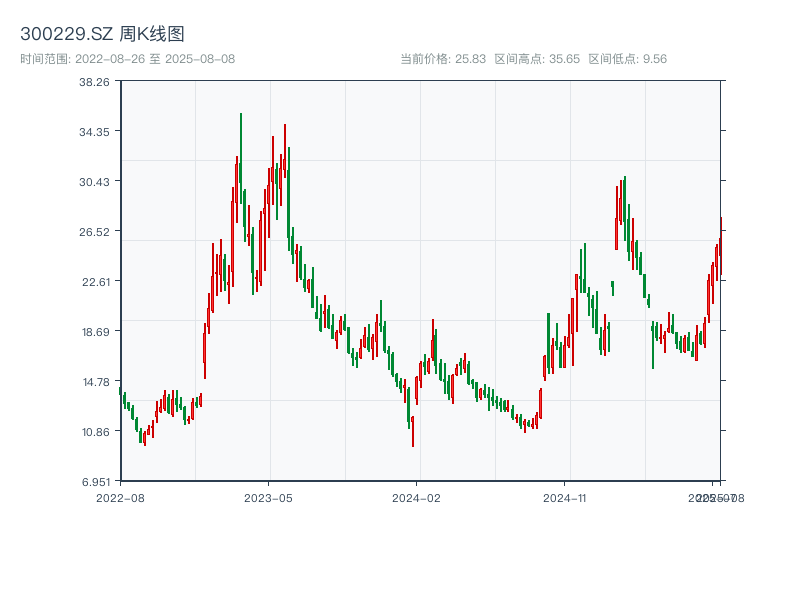
Task: Click the lowest red candlestick near 2024-02
Action: (413, 432)
